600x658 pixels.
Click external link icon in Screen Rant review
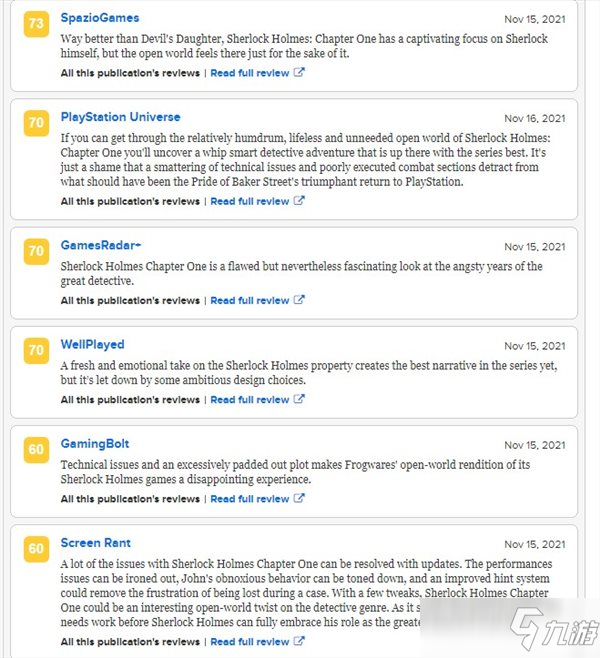click(x=299, y=641)
